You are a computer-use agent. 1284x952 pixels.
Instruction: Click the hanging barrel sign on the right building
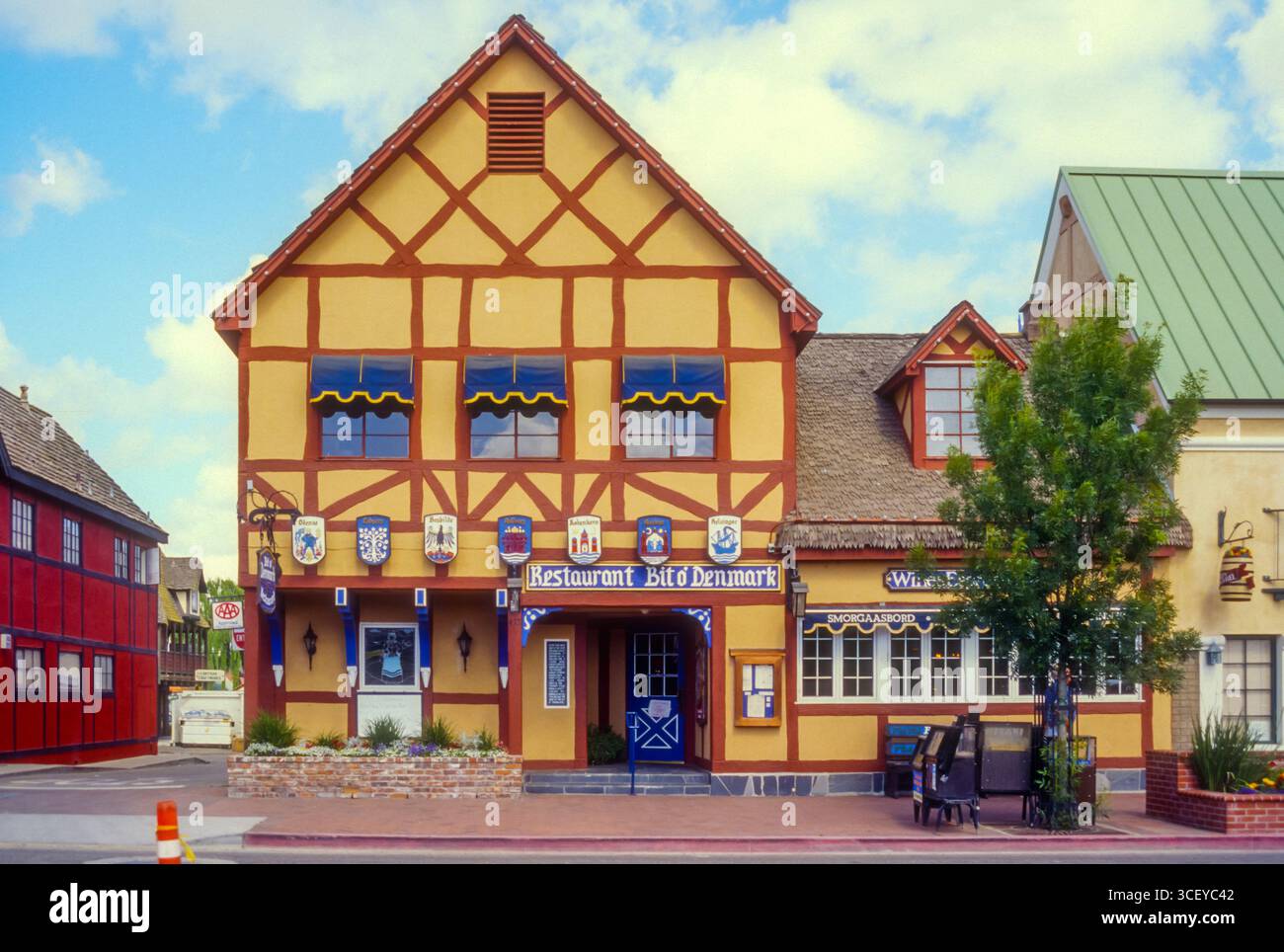[x=1235, y=575]
